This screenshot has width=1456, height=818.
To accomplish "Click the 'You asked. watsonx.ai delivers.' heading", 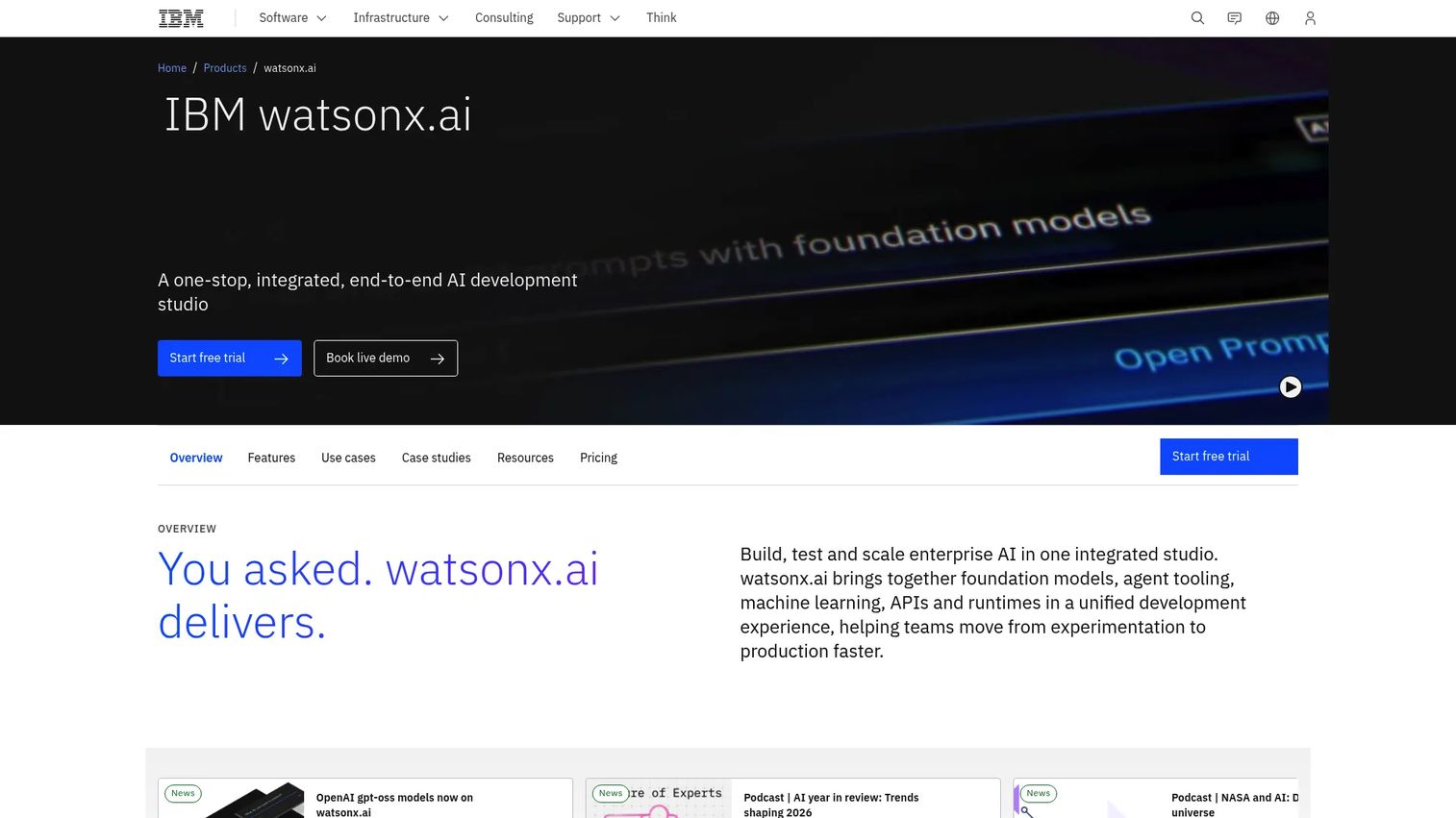I will [378, 596].
